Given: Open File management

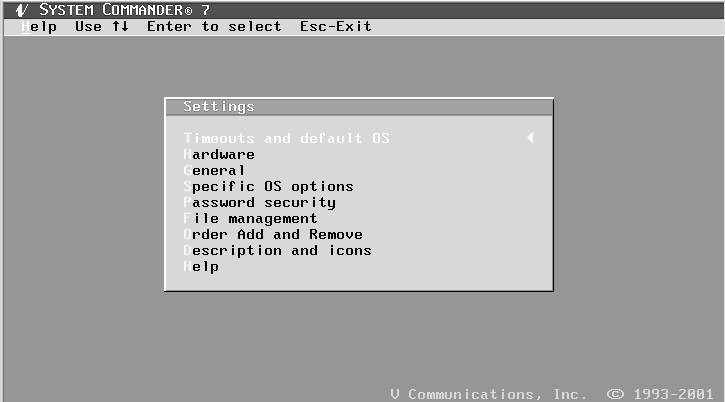Looking at the screenshot, I should [250, 219].
